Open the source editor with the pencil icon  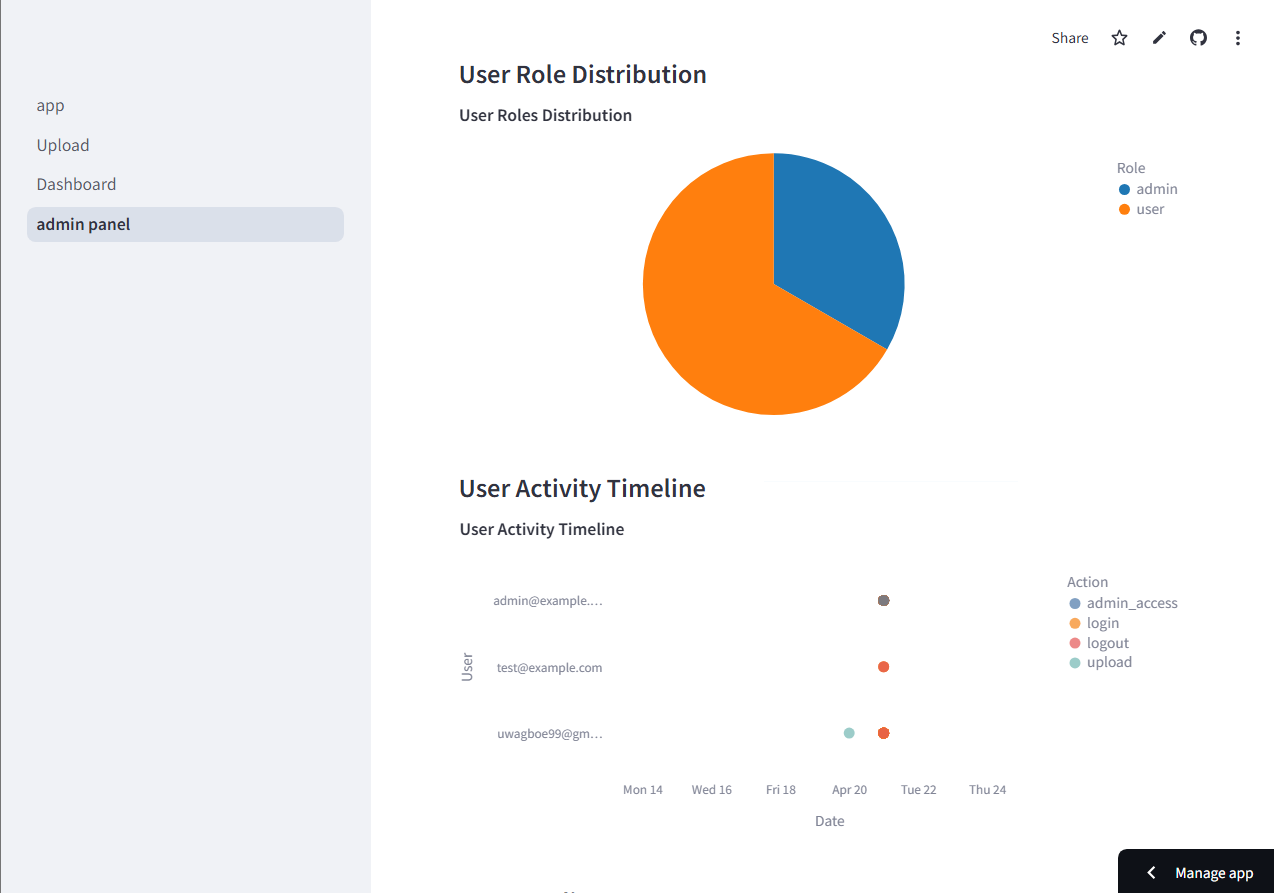coord(1158,37)
